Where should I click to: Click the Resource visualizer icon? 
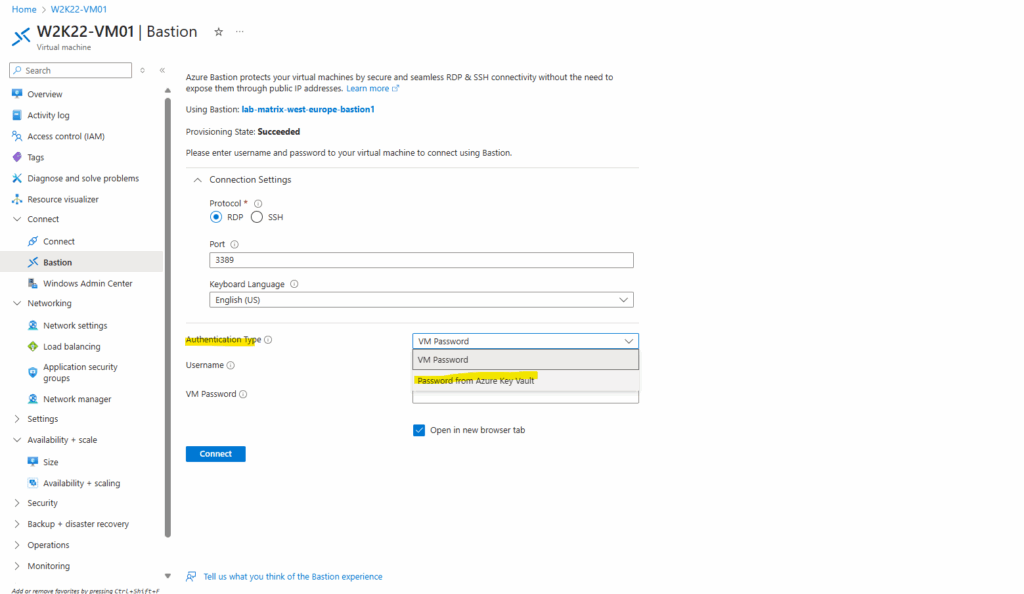[17, 199]
